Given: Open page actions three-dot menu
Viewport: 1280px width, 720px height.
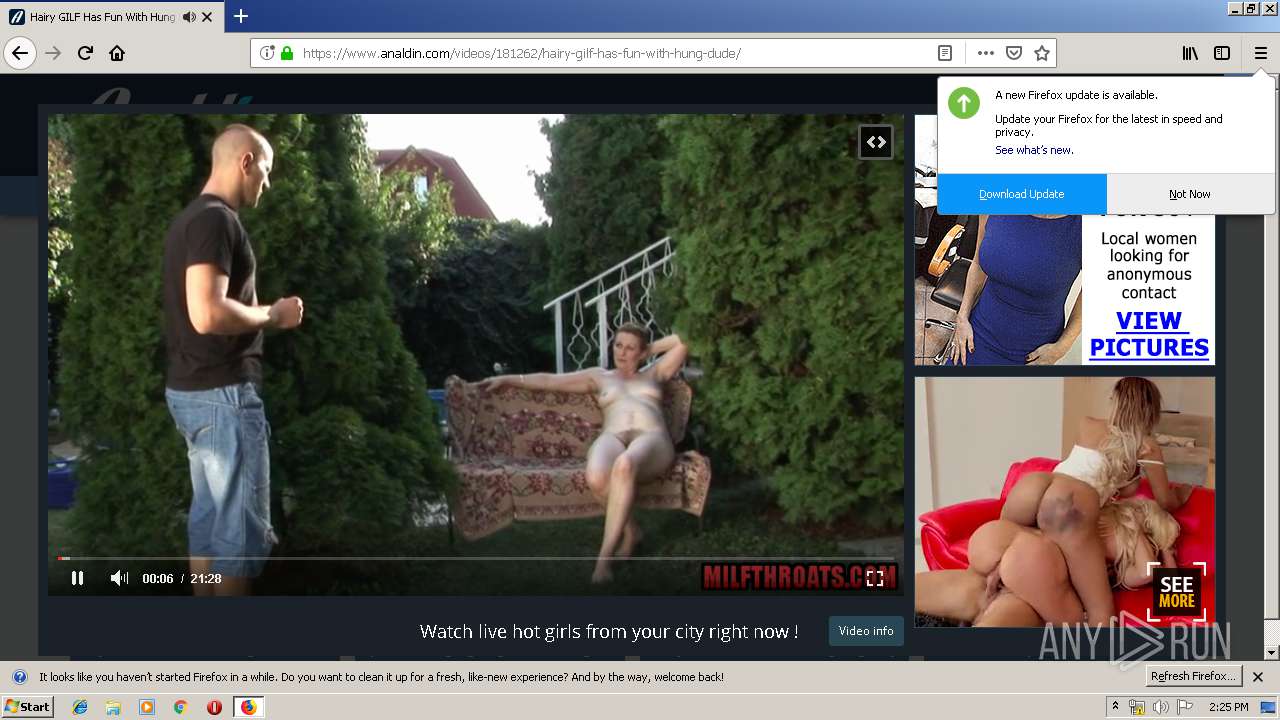Looking at the screenshot, I should [x=985, y=53].
